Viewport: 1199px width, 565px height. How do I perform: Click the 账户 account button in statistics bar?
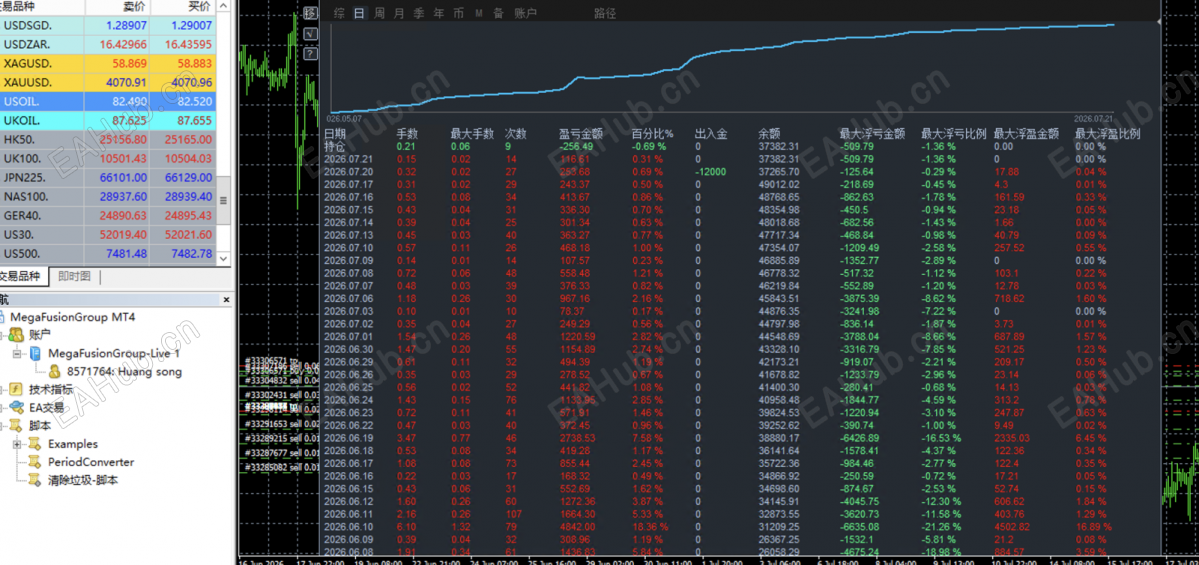(x=525, y=14)
